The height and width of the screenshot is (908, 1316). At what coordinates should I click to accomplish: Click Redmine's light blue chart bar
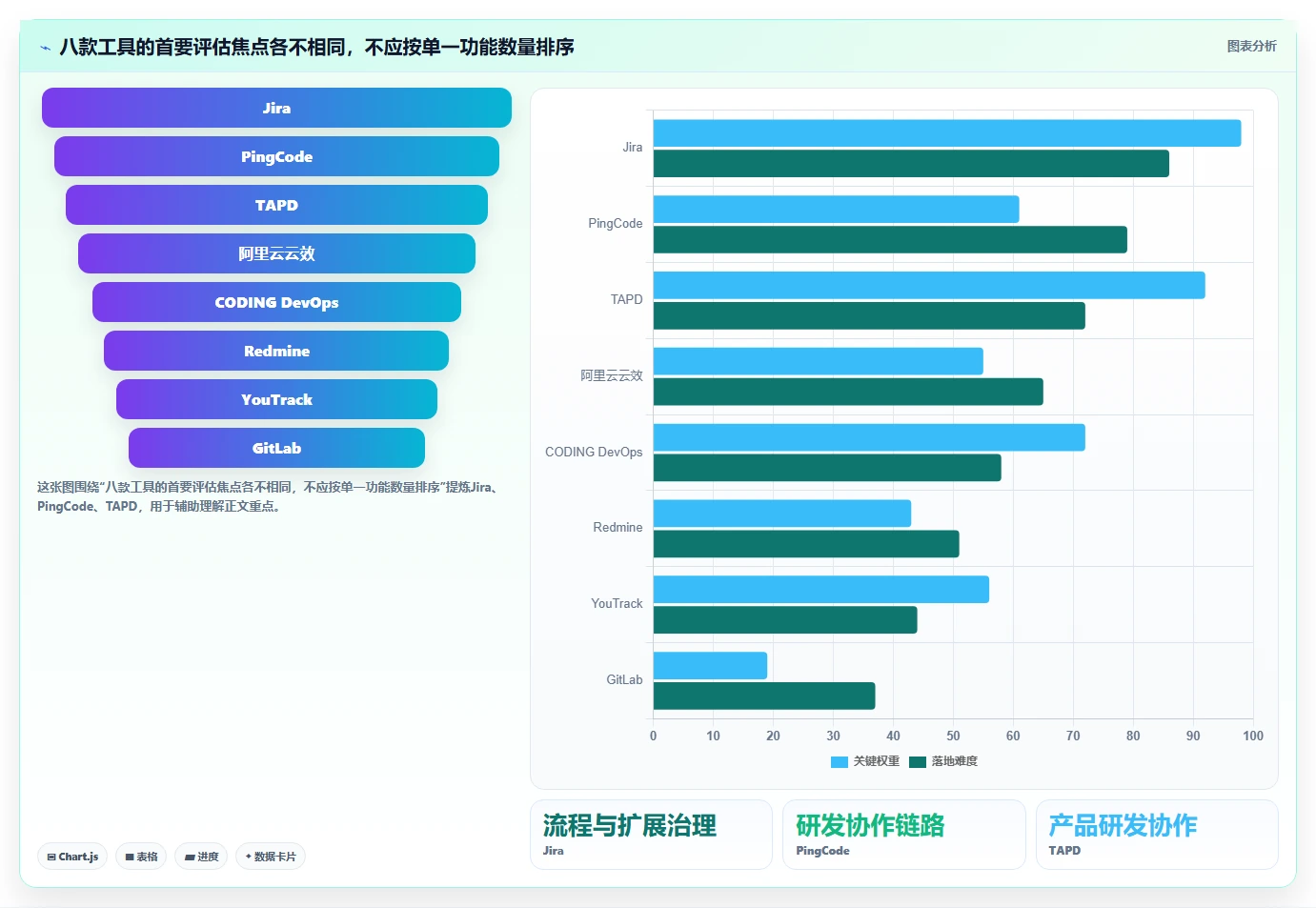(782, 514)
